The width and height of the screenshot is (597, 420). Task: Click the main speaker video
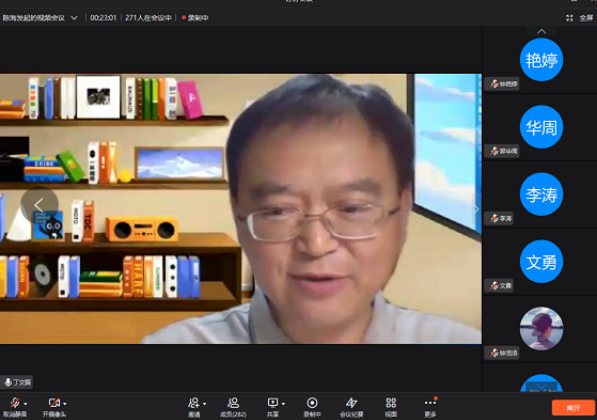pos(241,209)
